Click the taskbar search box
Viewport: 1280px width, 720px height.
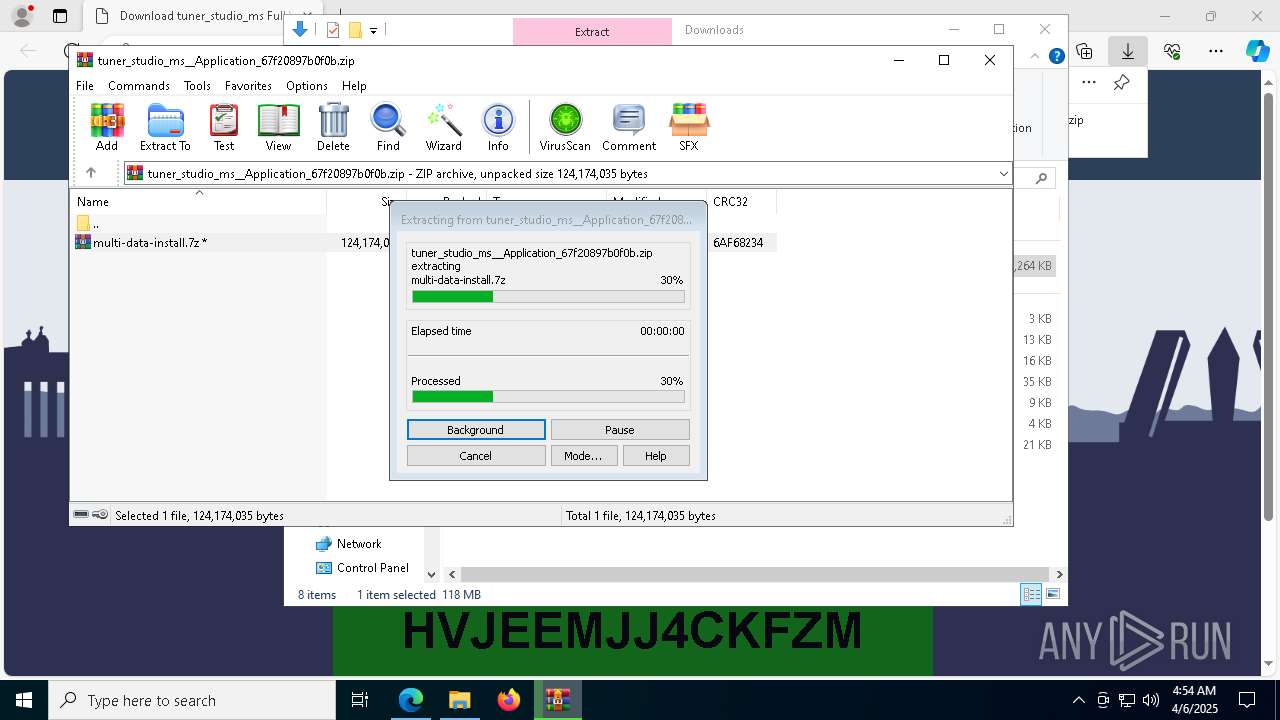[x=192, y=700]
